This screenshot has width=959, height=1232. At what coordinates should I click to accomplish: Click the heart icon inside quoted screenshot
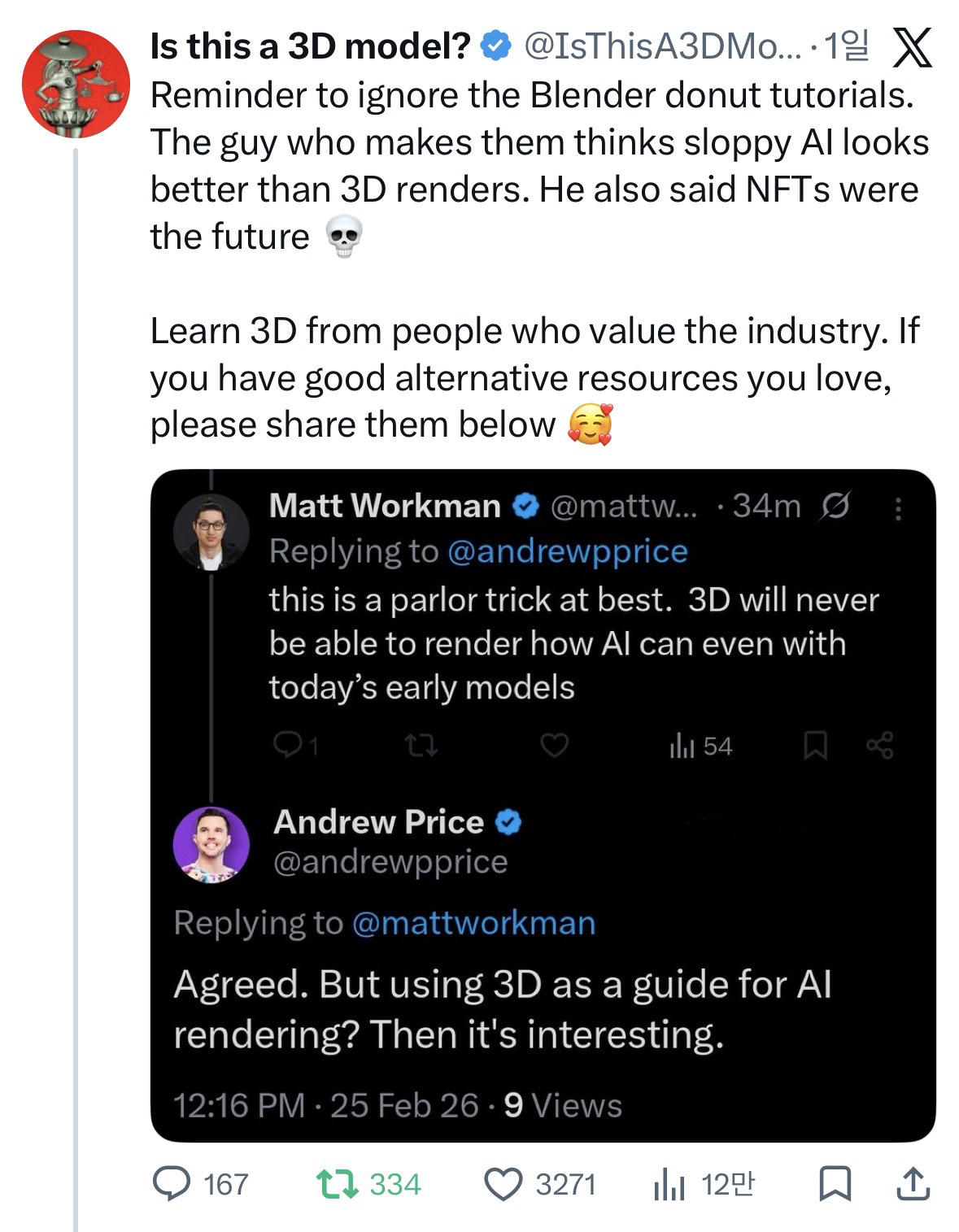[x=555, y=745]
